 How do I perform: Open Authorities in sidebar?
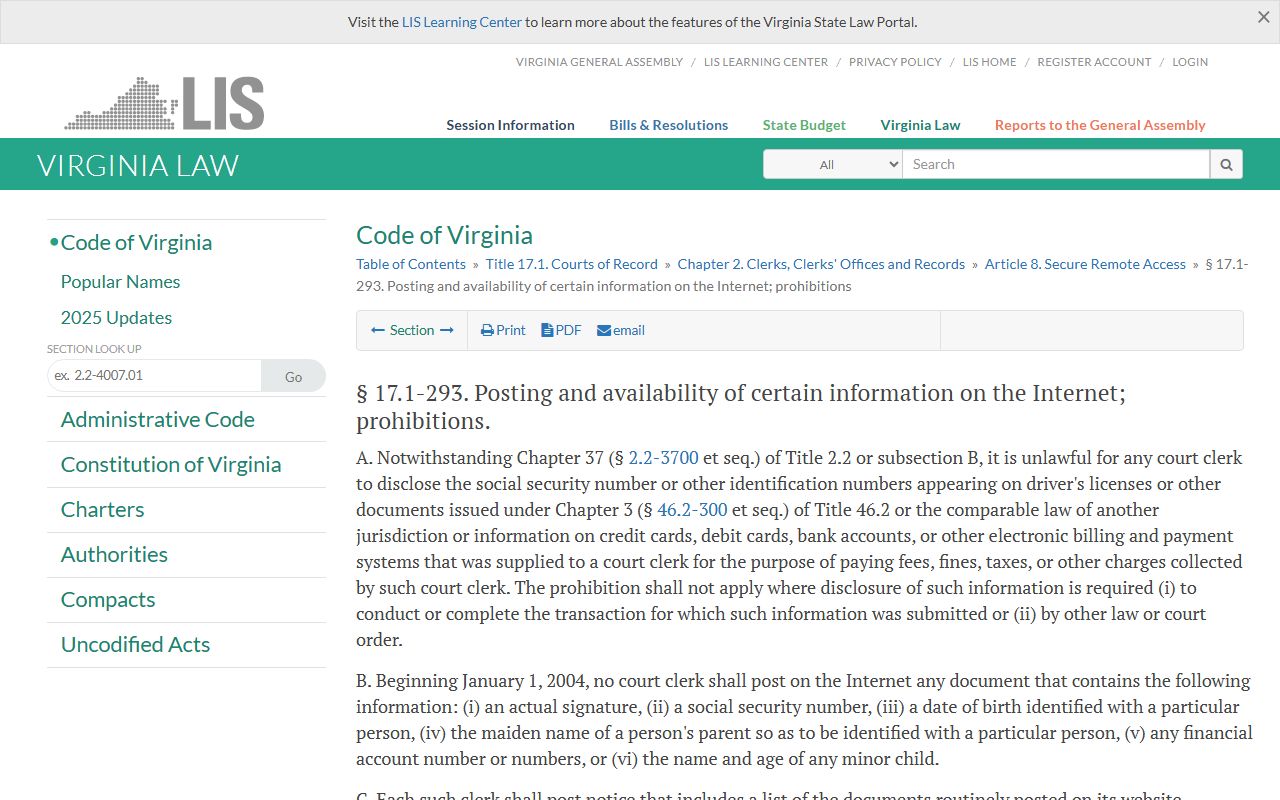point(114,555)
